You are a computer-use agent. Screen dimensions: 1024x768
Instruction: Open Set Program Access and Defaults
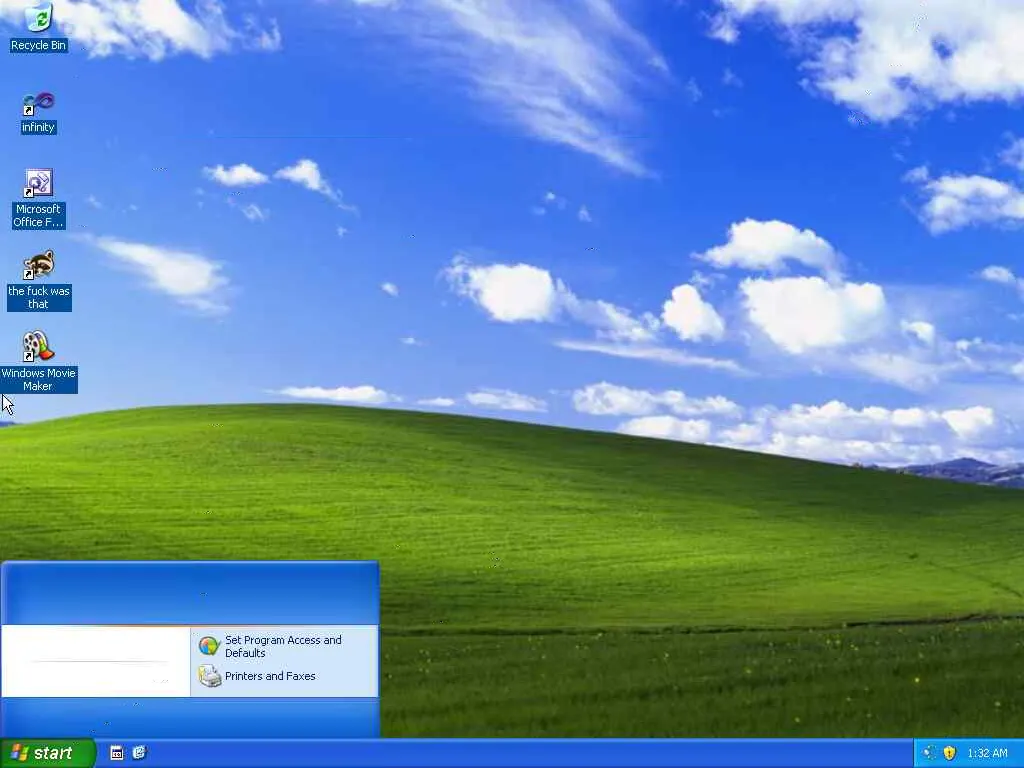(x=285, y=647)
